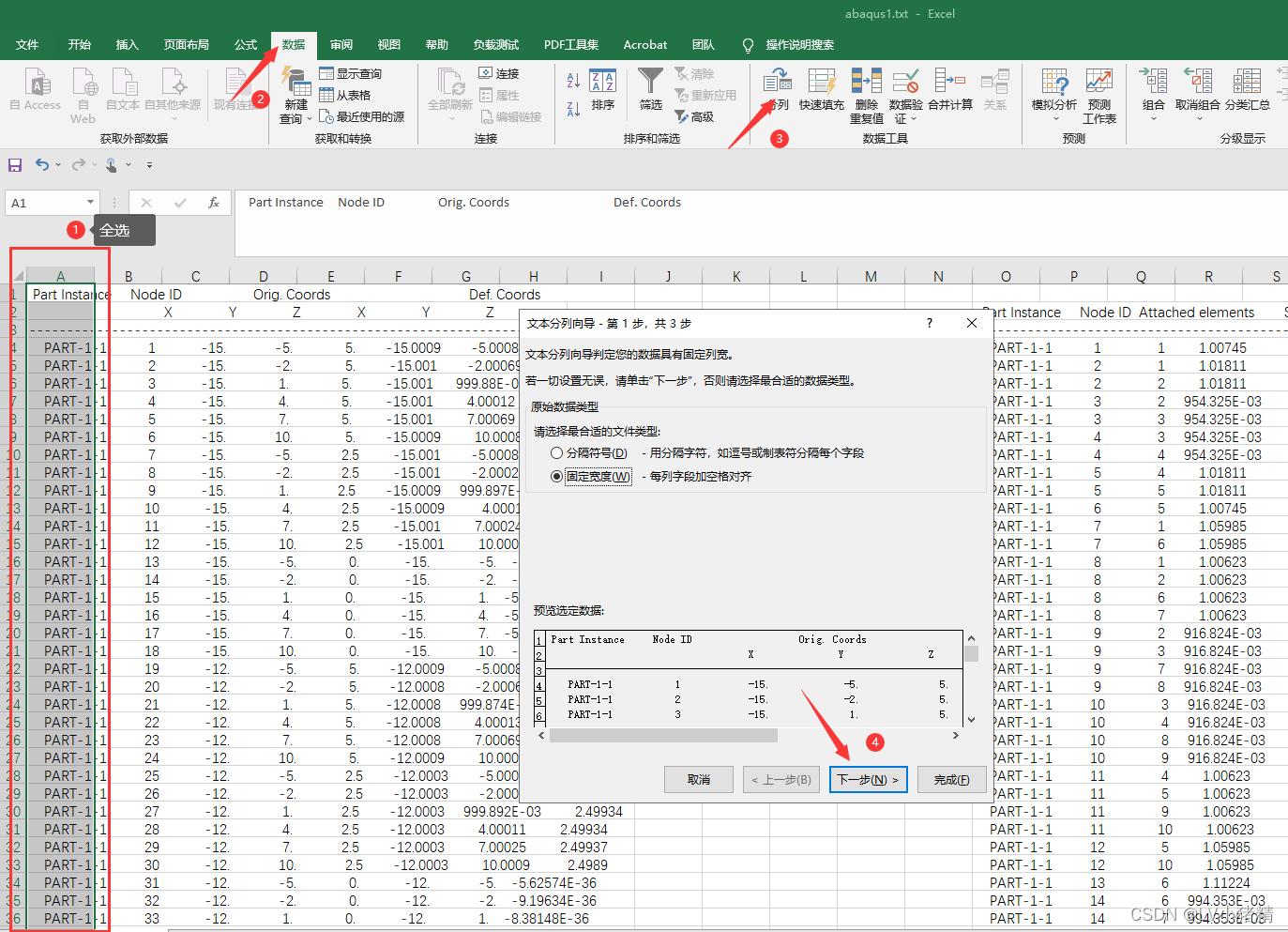Select the Delimited (分隔符号) radio button
The width and height of the screenshot is (1288, 932).
[x=556, y=453]
